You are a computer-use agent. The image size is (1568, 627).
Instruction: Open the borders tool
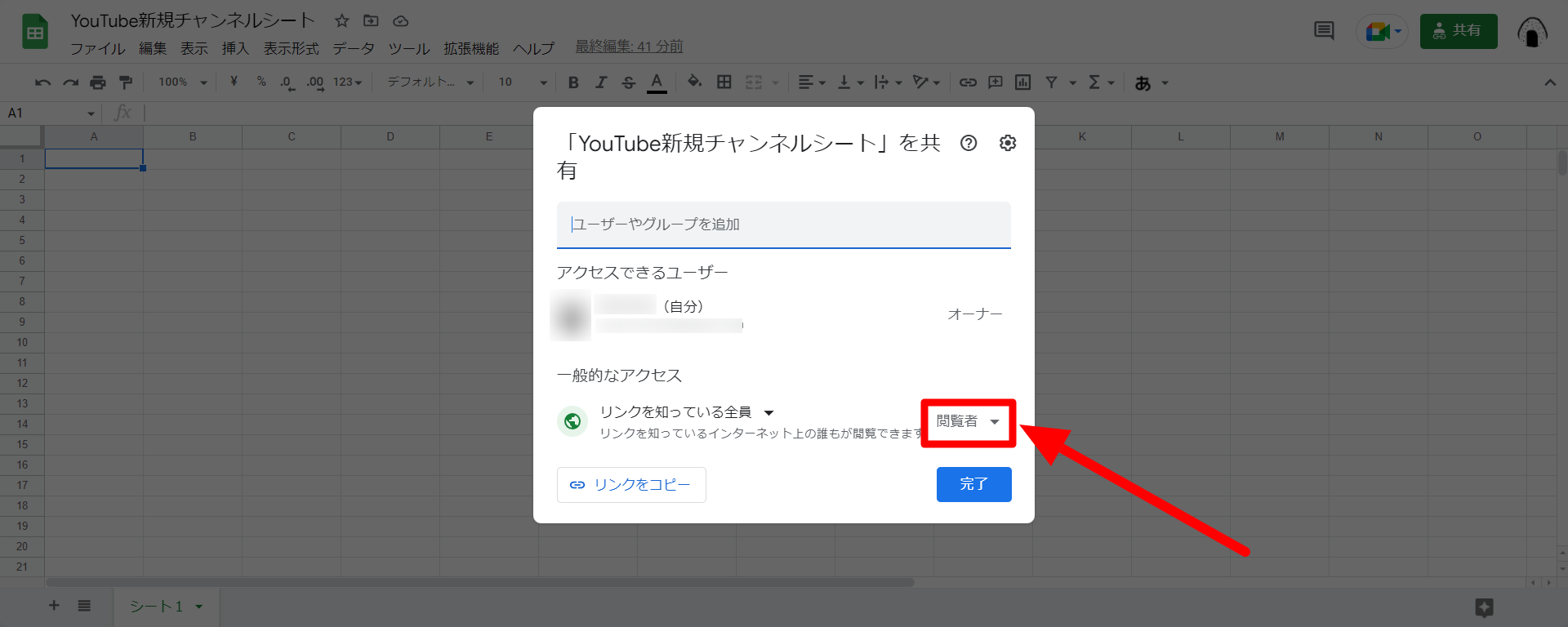(724, 82)
